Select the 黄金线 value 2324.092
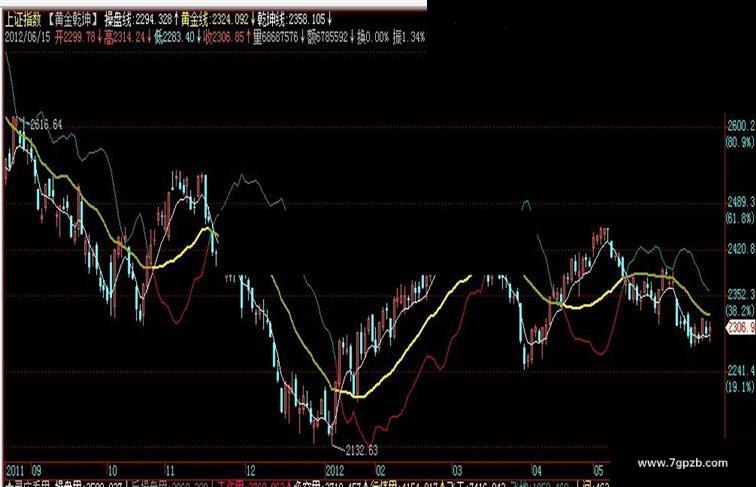Image resolution: width=756 pixels, height=487 pixels. tap(230, 20)
